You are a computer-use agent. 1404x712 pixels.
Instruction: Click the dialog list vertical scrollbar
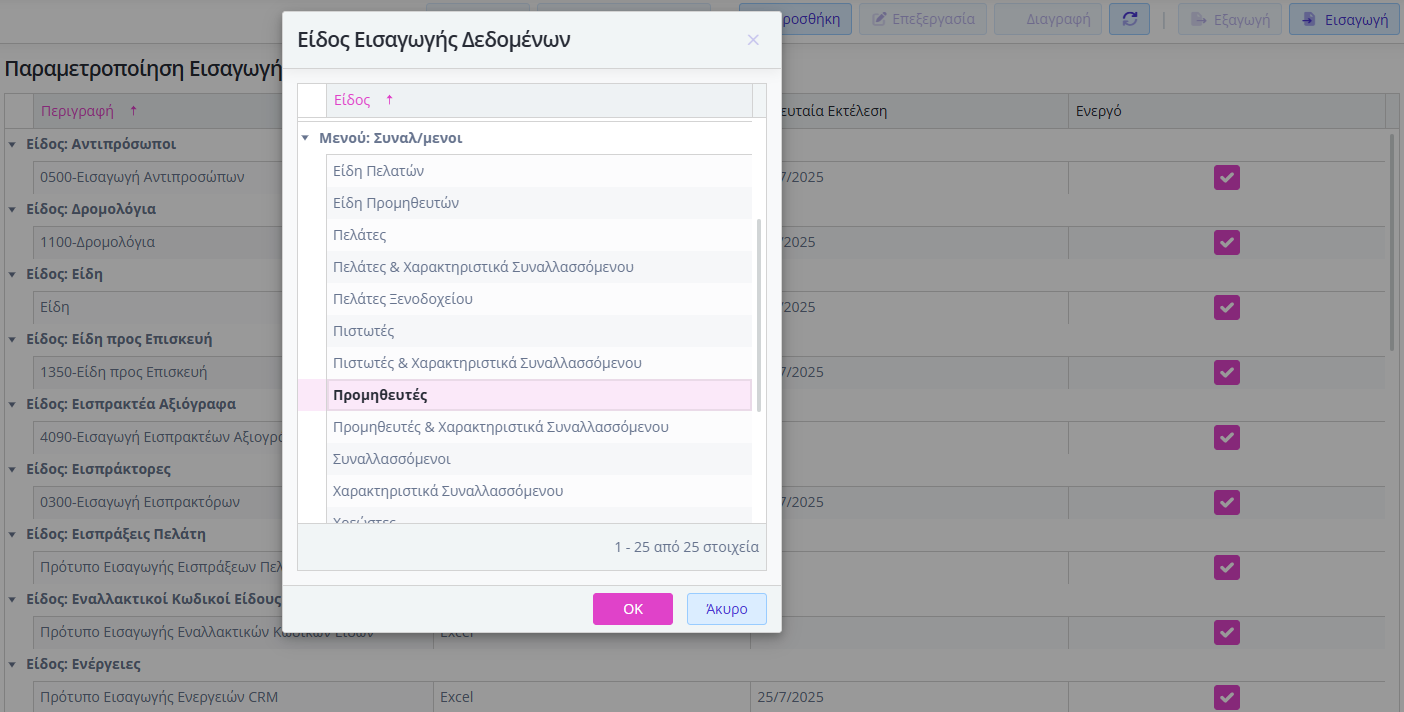tap(759, 315)
